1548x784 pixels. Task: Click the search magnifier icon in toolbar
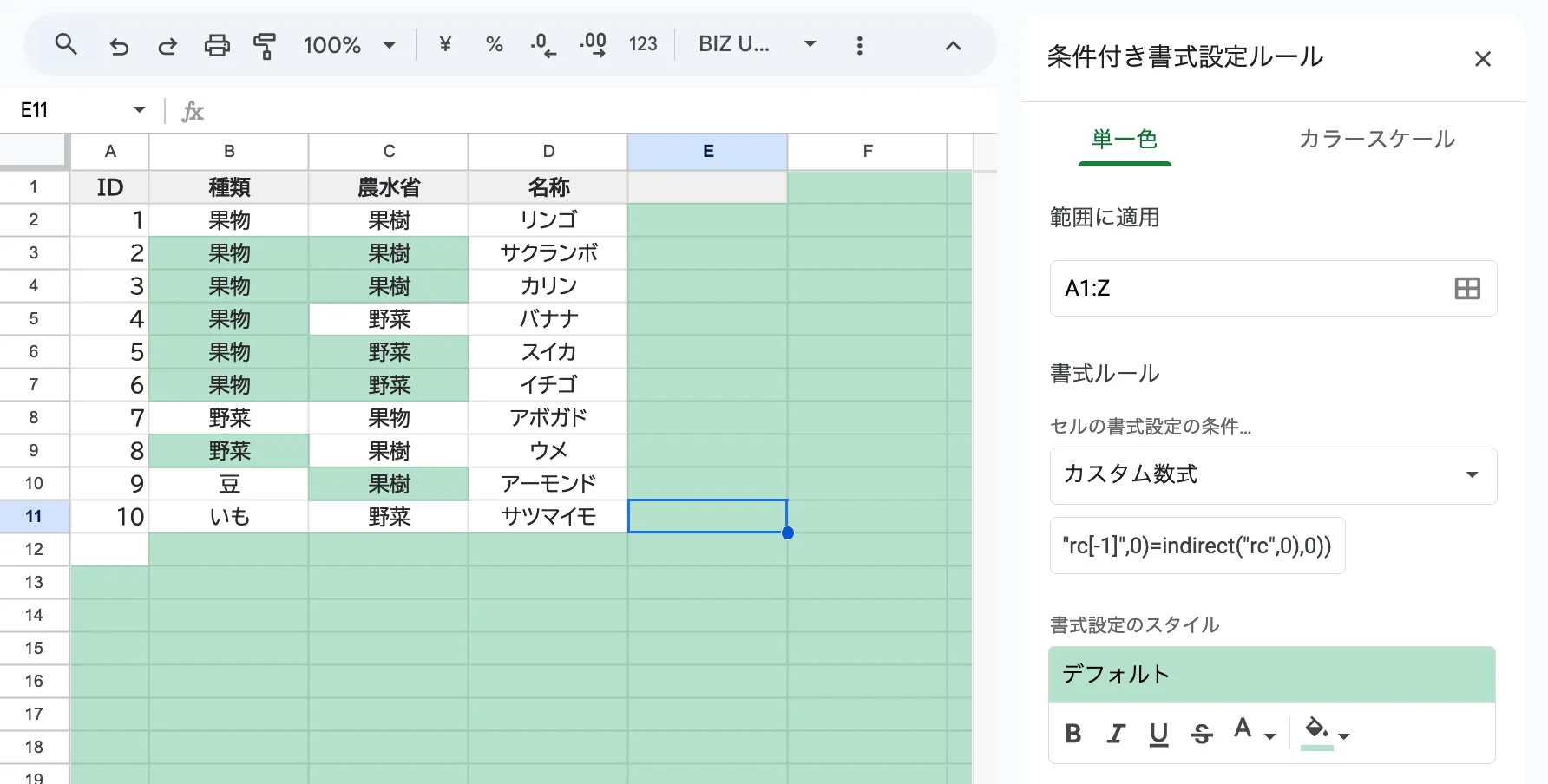(66, 44)
